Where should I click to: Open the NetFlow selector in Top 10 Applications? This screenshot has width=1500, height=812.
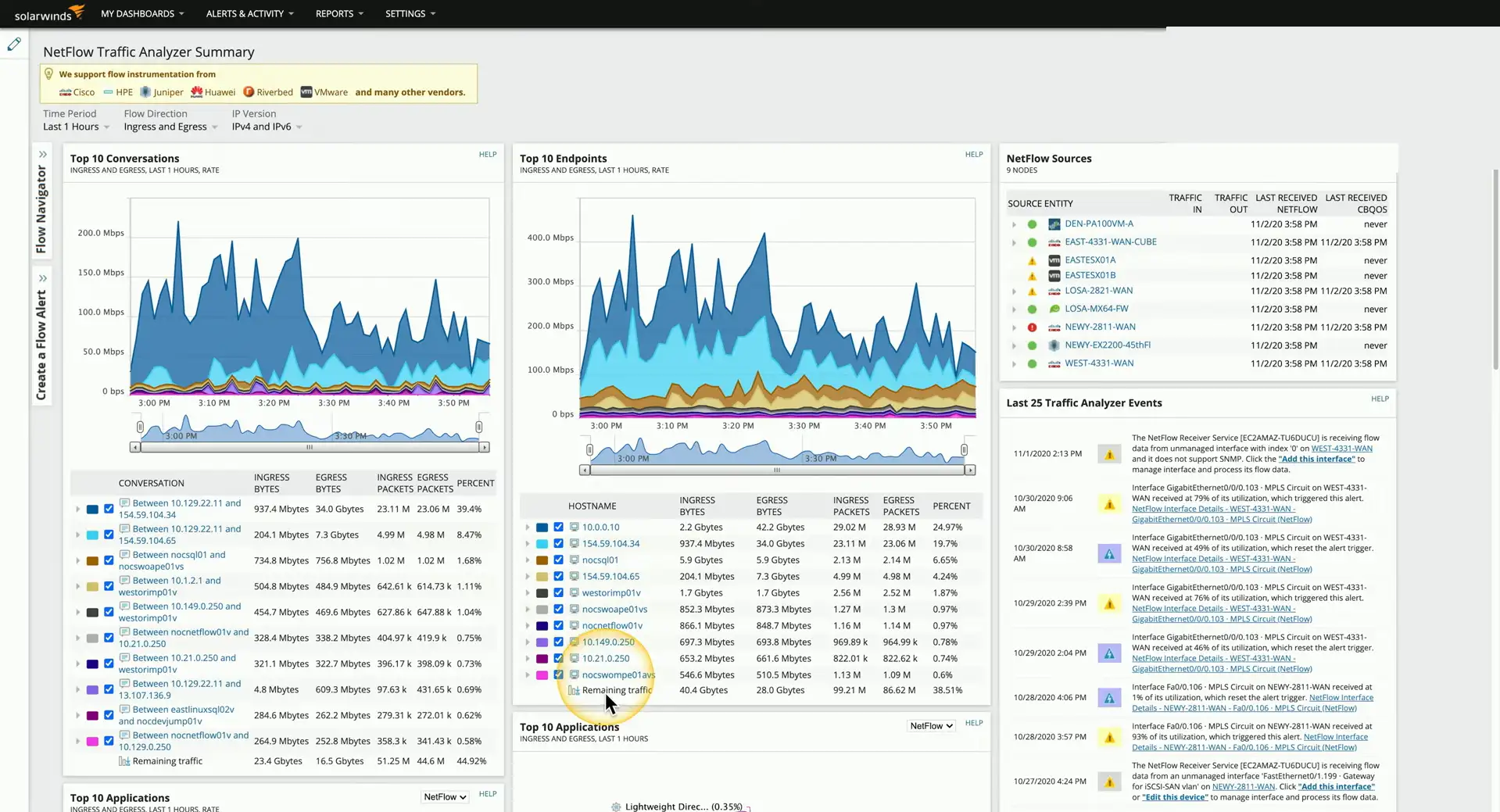click(x=931, y=726)
